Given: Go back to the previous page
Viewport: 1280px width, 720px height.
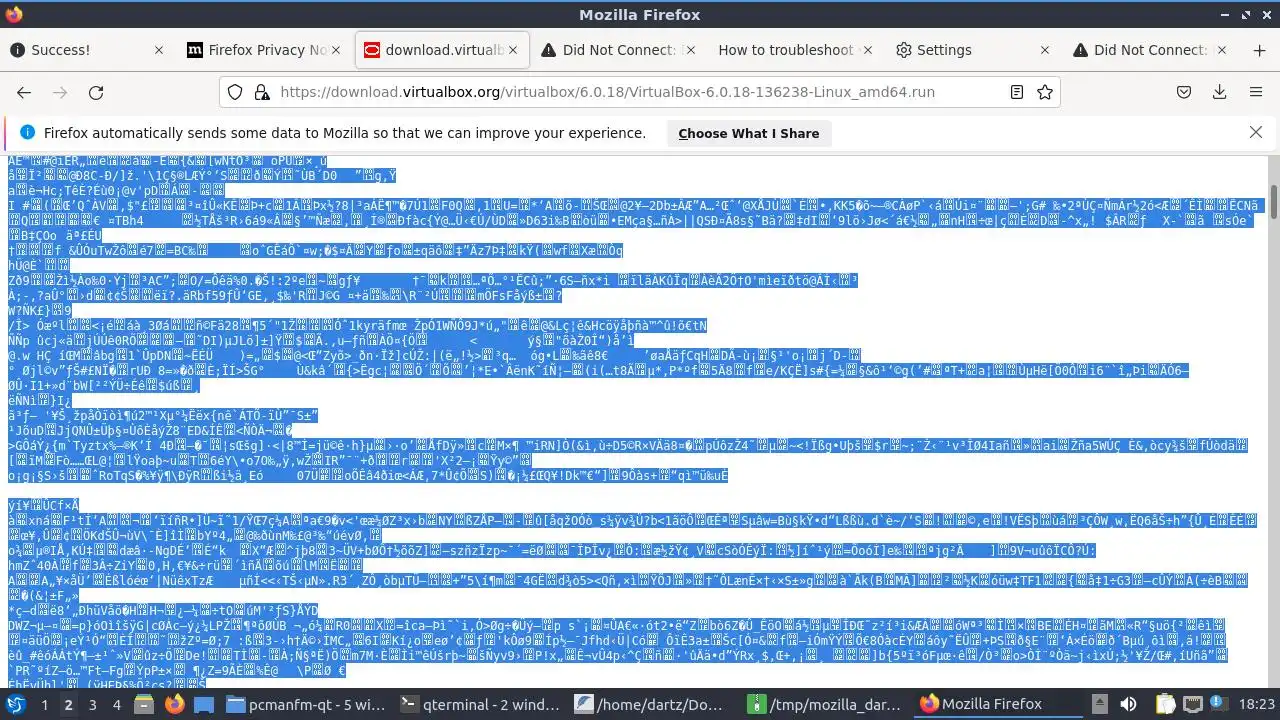Looking at the screenshot, I should point(24,92).
